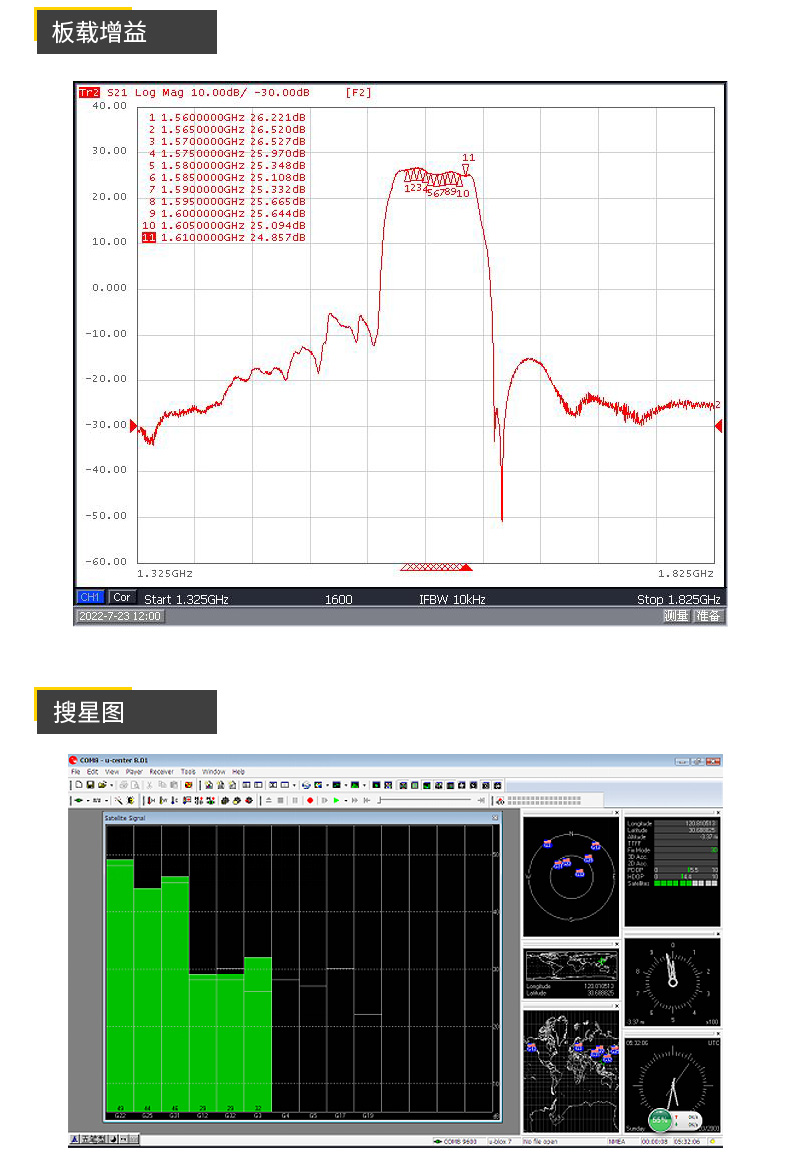
Task: Click the Stop button in player toolbar
Action: pos(282,800)
